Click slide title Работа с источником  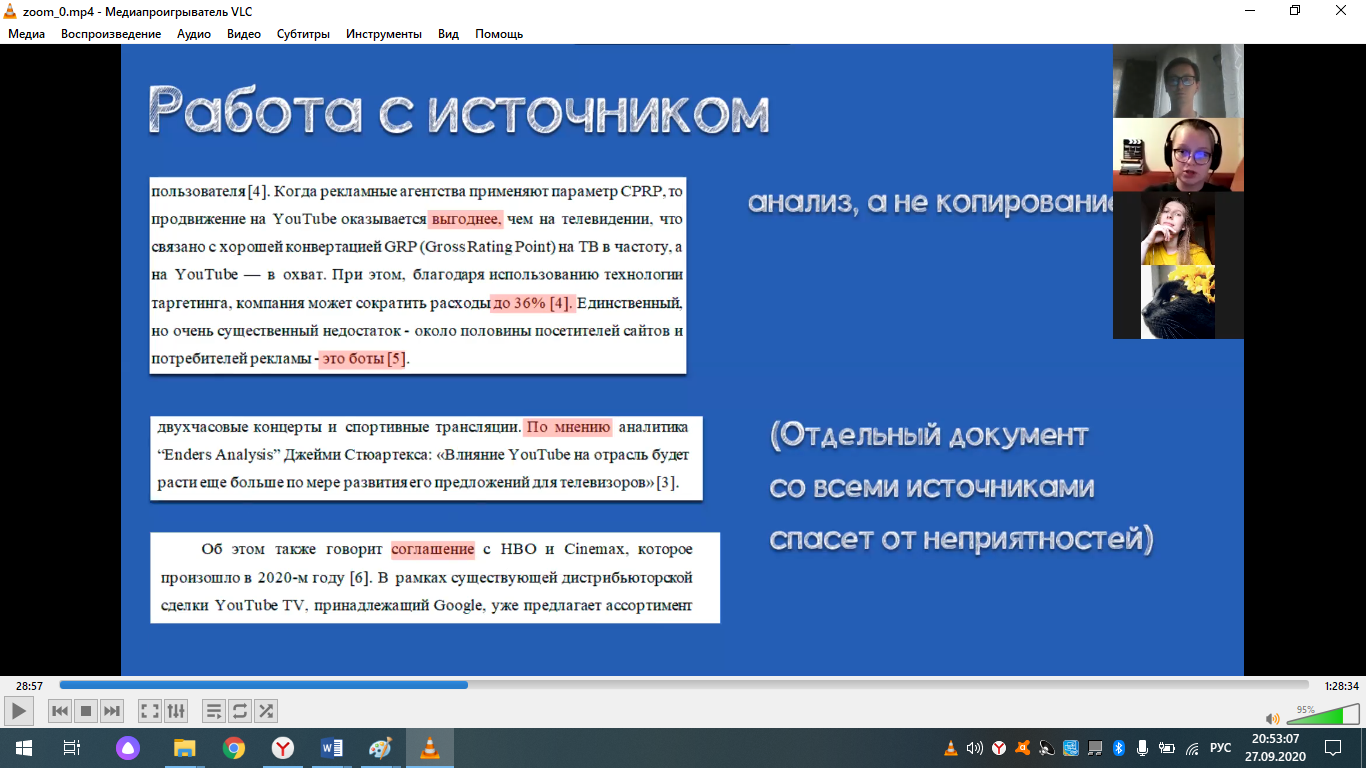tap(459, 111)
